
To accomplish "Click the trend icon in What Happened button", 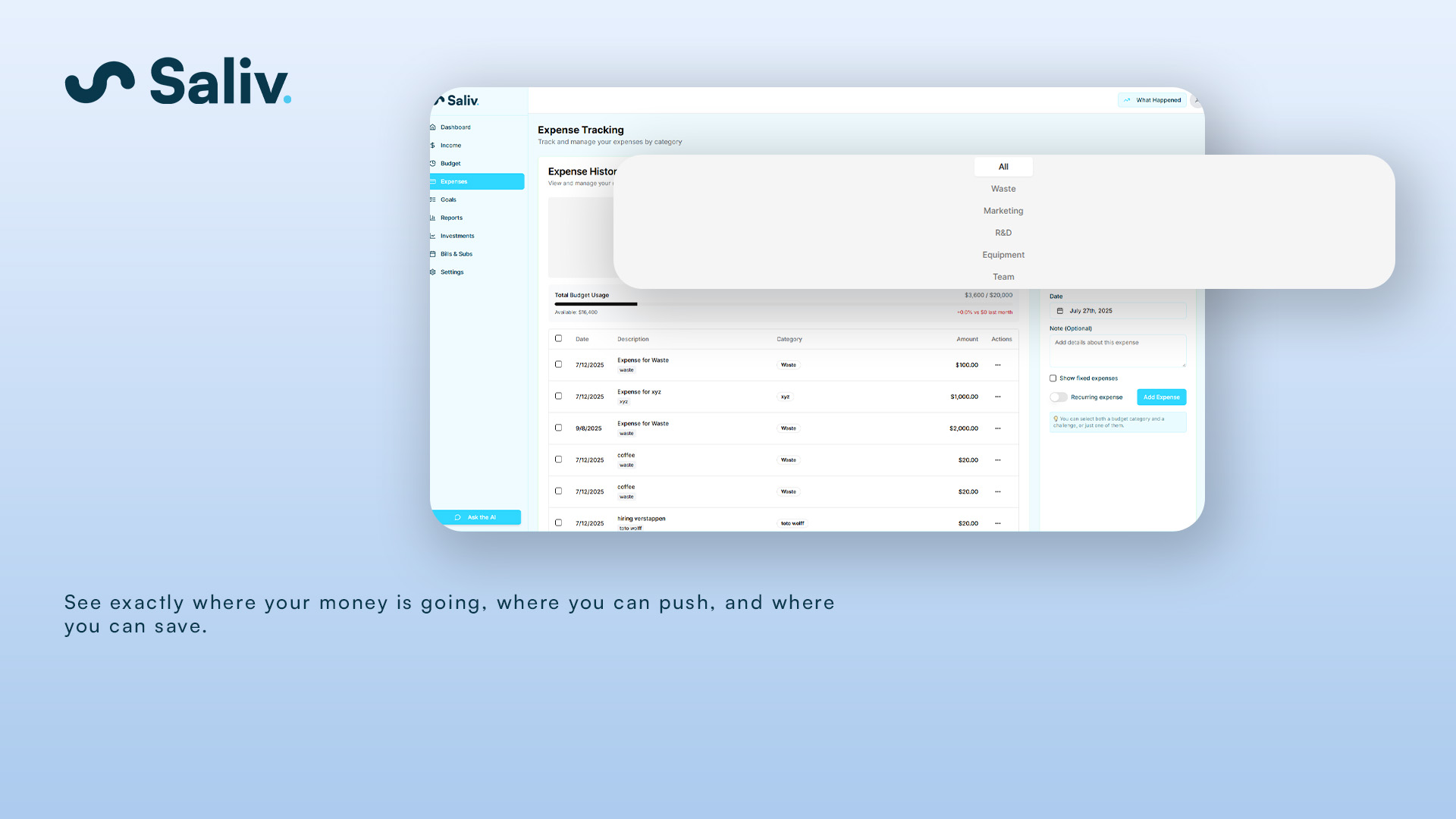I will click(1127, 100).
